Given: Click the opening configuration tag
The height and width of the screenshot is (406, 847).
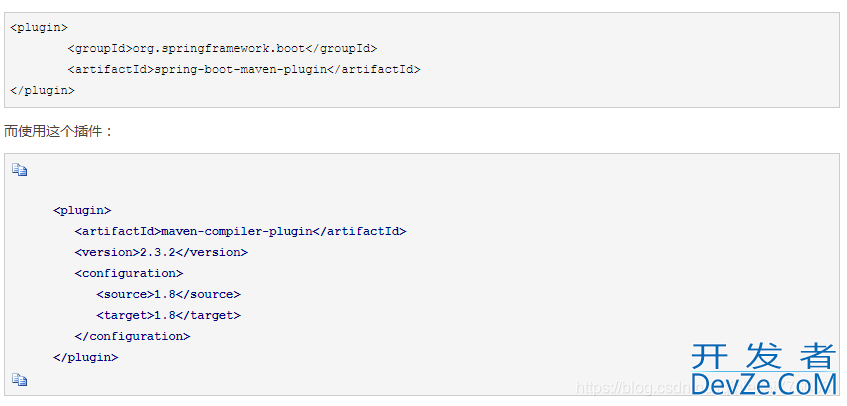Looking at the screenshot, I should 129,274.
